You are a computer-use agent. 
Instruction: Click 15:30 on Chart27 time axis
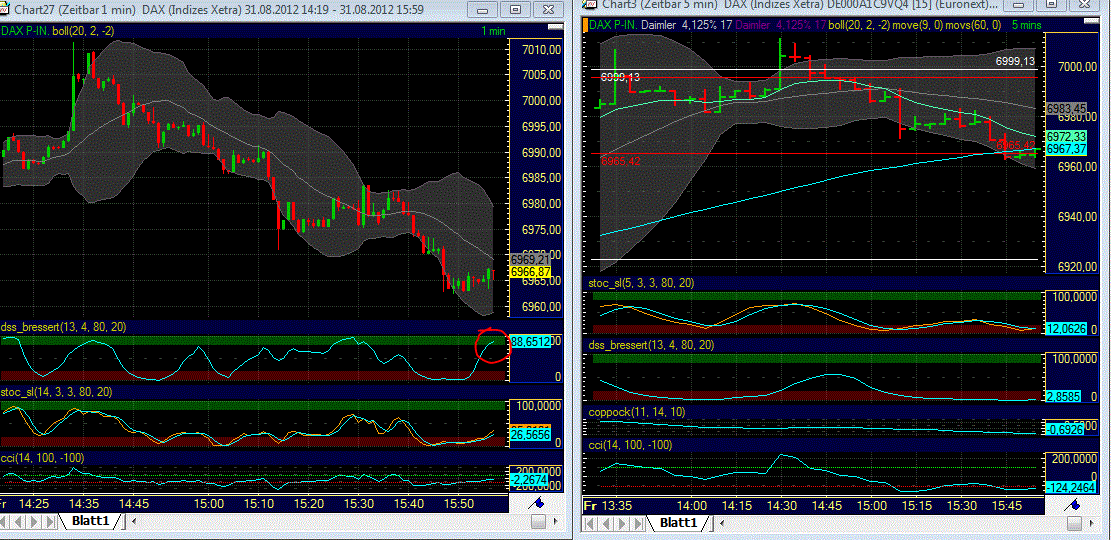[359, 503]
